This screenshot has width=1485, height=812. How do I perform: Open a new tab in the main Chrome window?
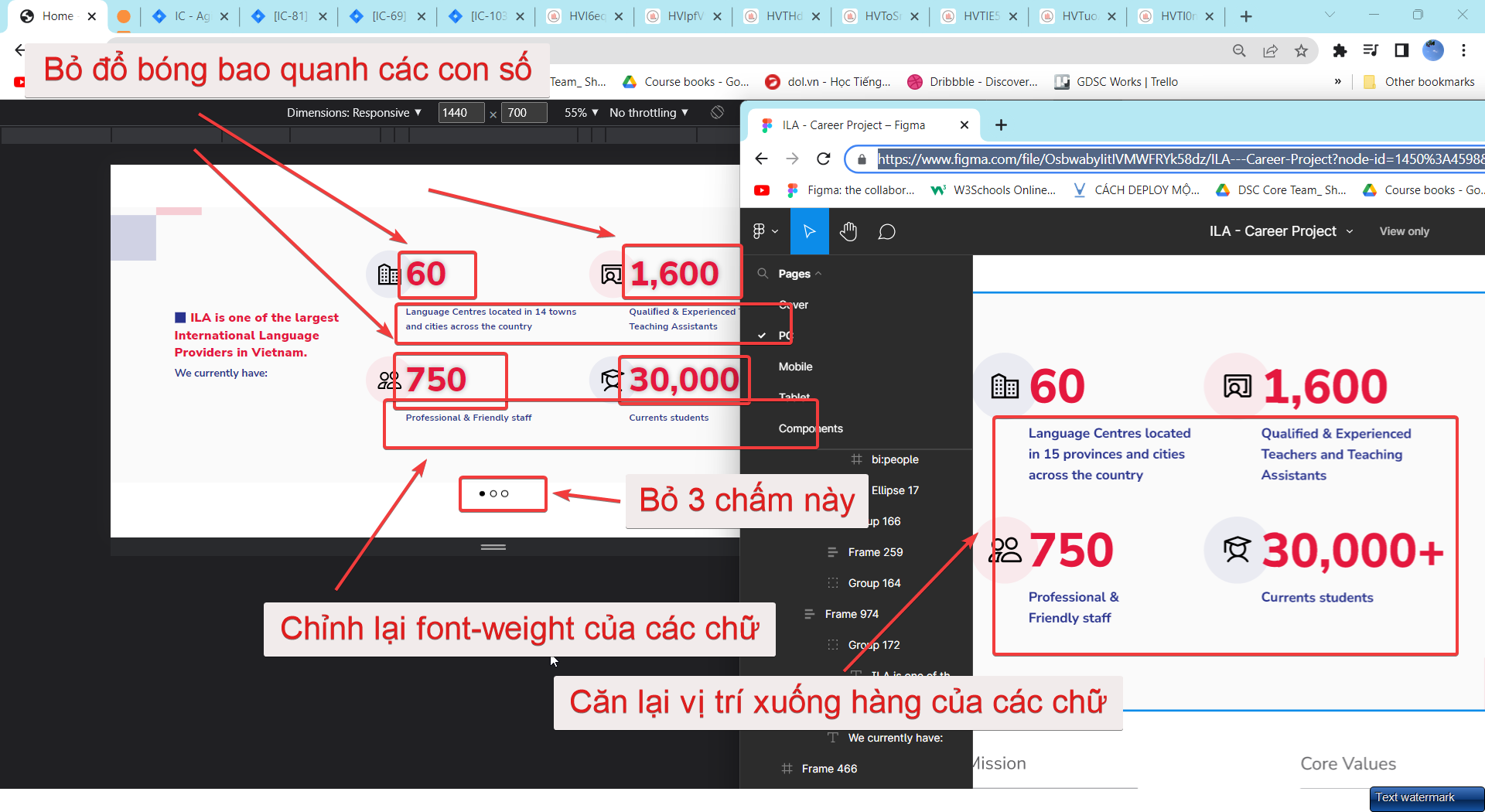tap(1246, 16)
